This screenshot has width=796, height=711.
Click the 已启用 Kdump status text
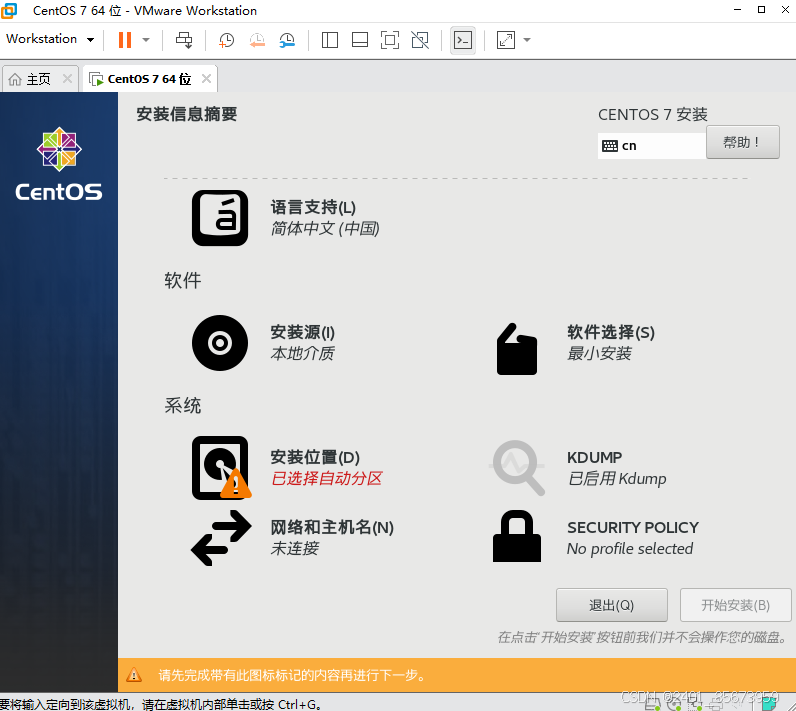[x=617, y=479]
